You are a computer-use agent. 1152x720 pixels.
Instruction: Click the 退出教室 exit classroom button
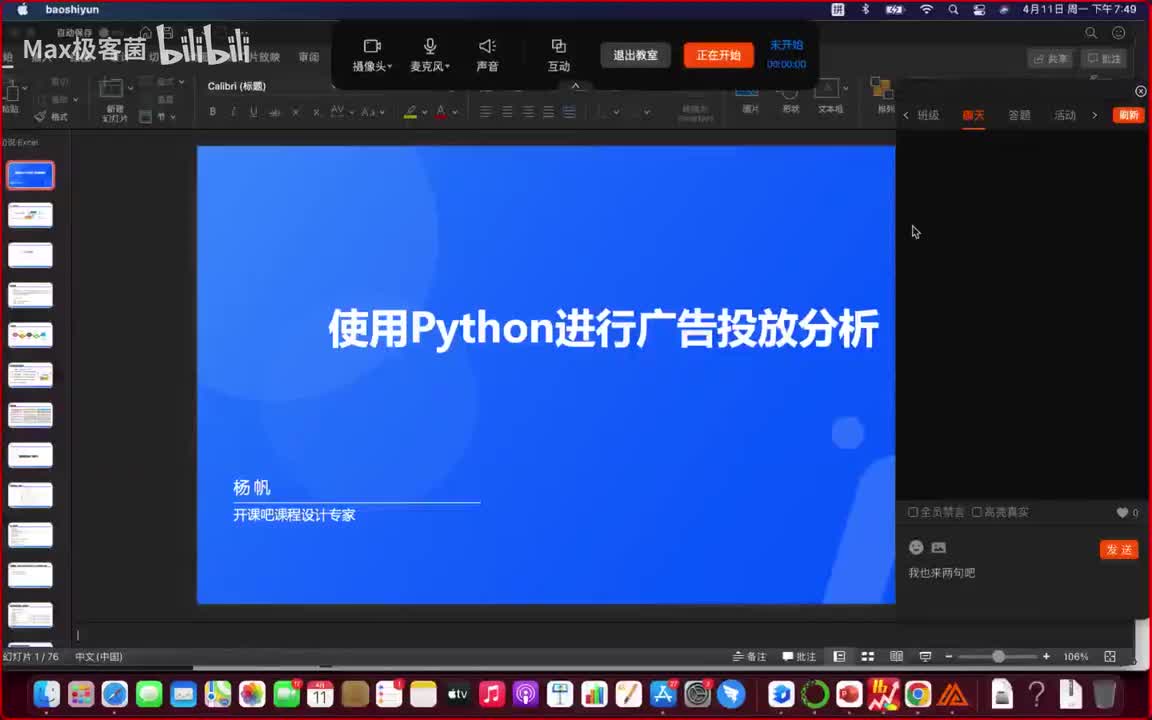click(636, 55)
